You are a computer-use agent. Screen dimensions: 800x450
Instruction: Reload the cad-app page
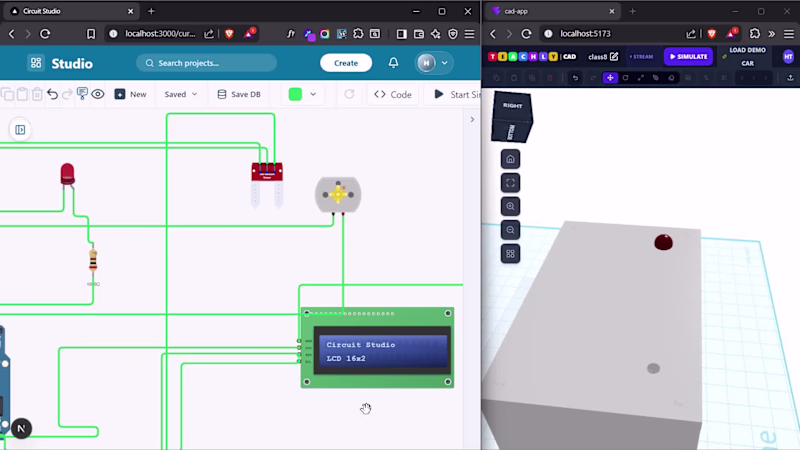(526, 34)
